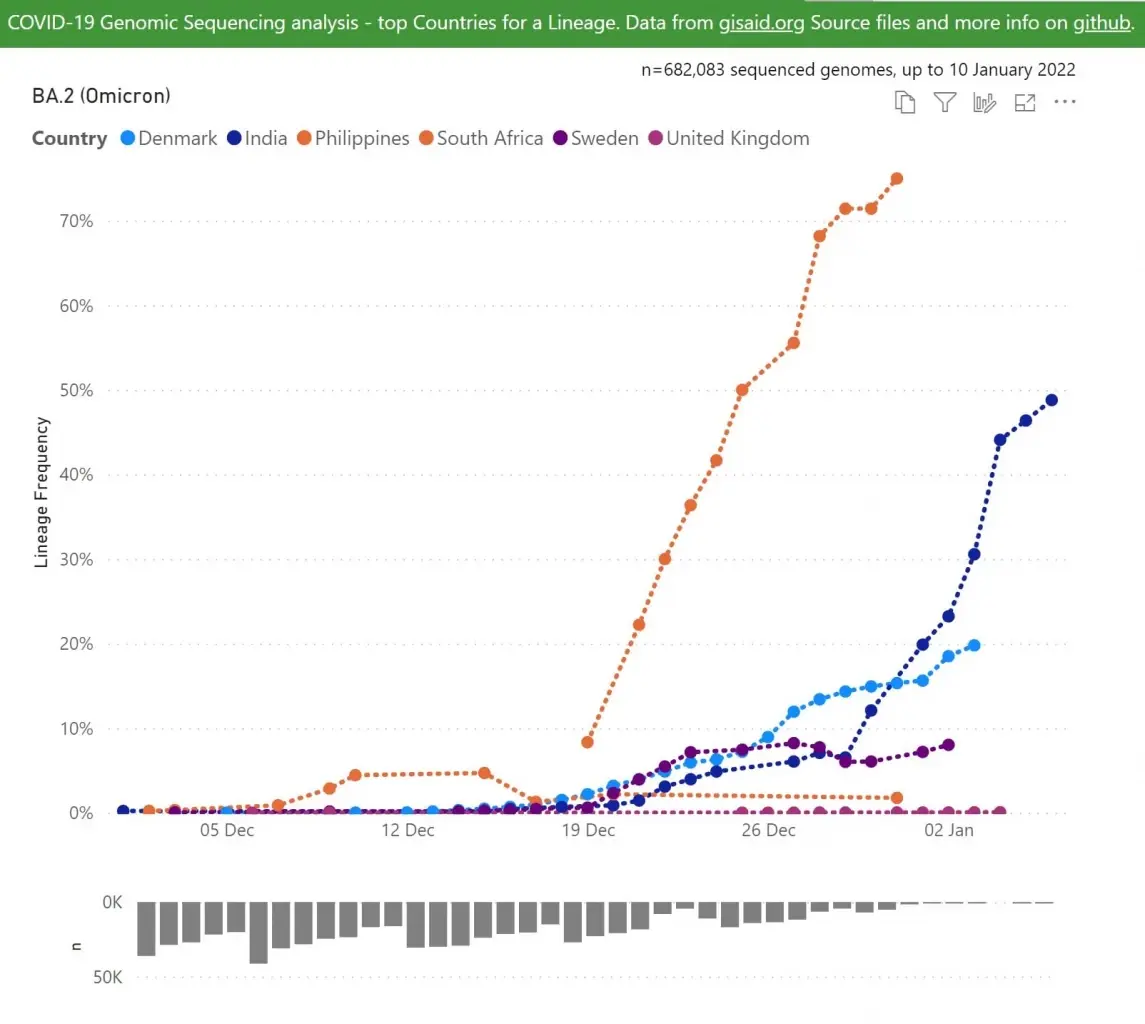Toggle Philippines series in legend
The image size is (1145, 1024).
pos(353,138)
